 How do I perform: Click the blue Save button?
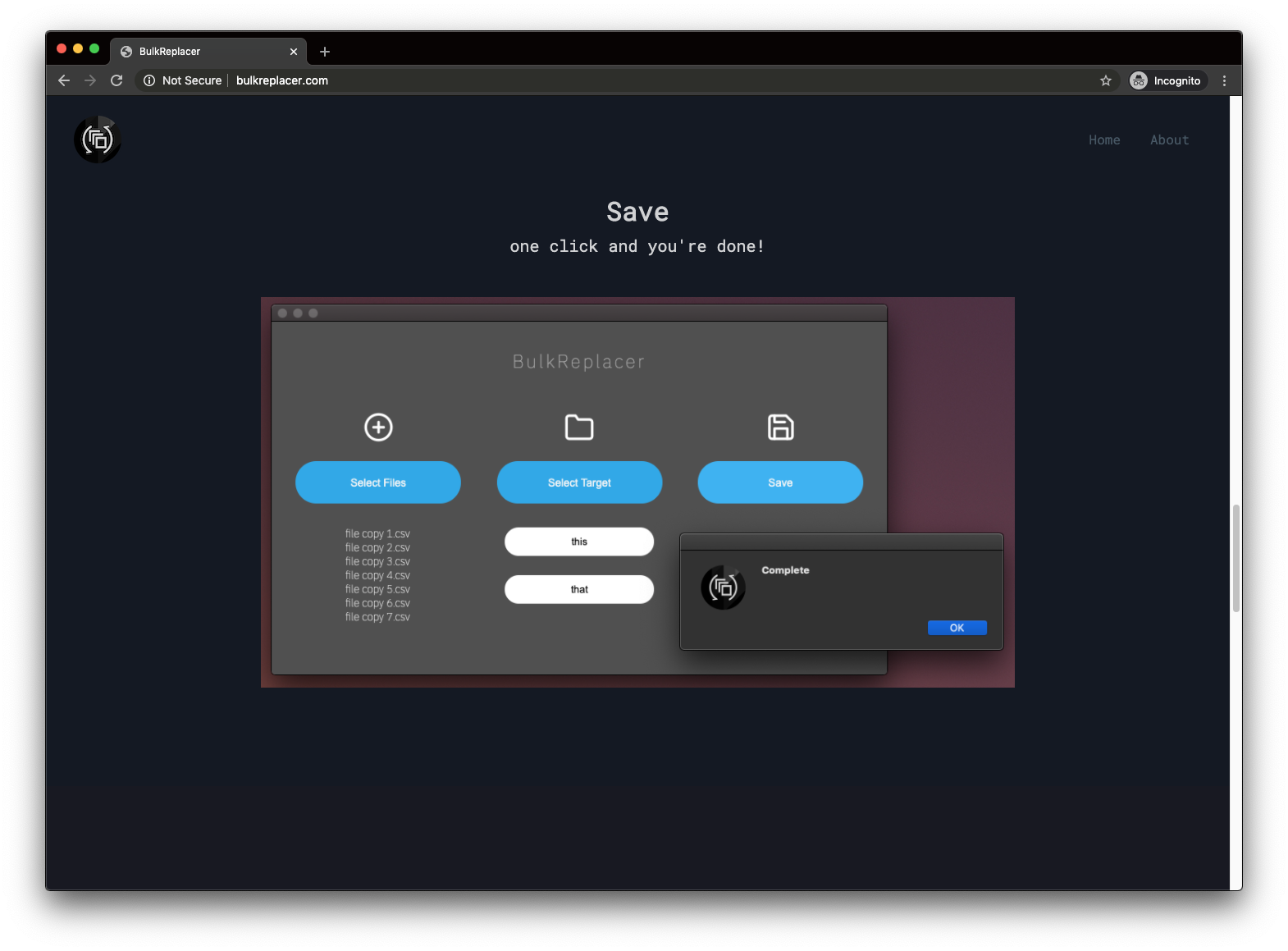click(x=780, y=482)
